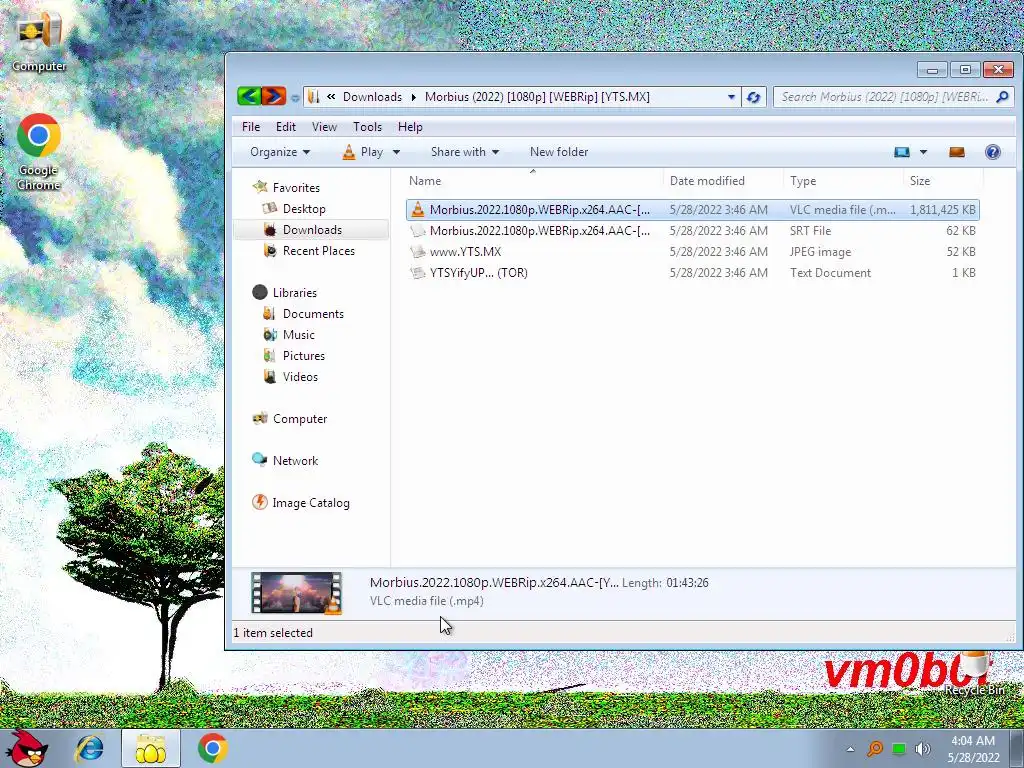Click the orange magnifier tray icon
The width and height of the screenshot is (1024, 768).
874,749
